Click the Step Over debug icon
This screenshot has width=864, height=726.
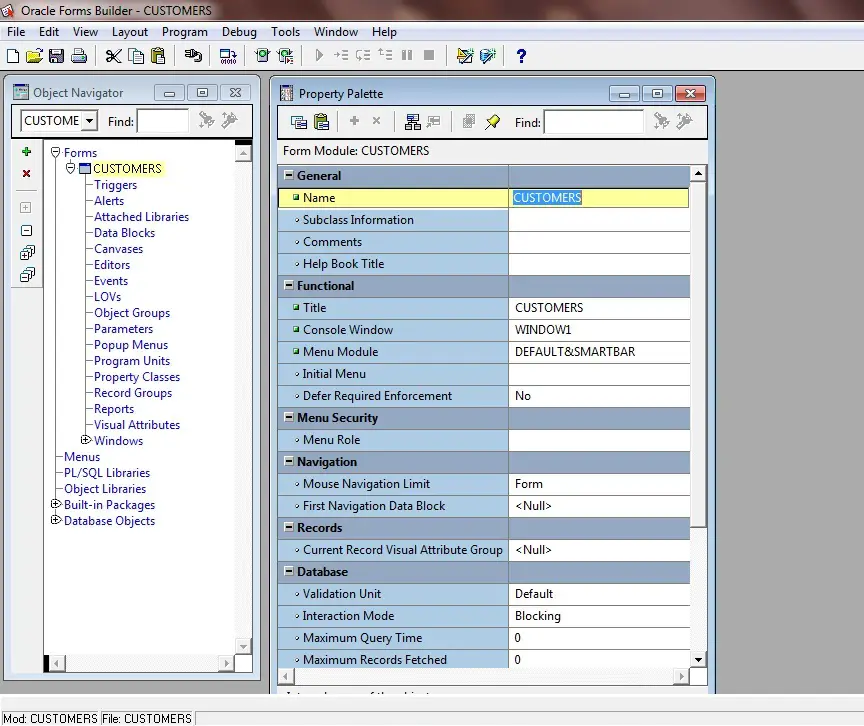(363, 55)
